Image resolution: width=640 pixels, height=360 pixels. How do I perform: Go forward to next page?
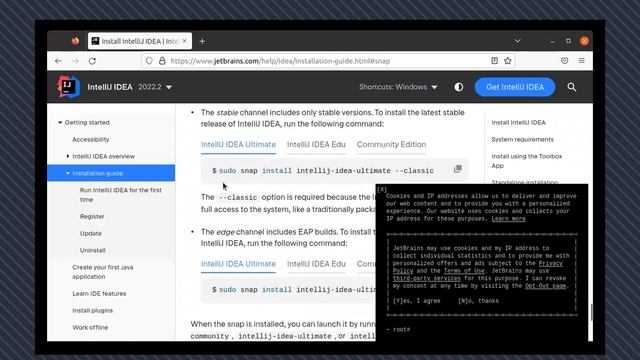pos(76,61)
